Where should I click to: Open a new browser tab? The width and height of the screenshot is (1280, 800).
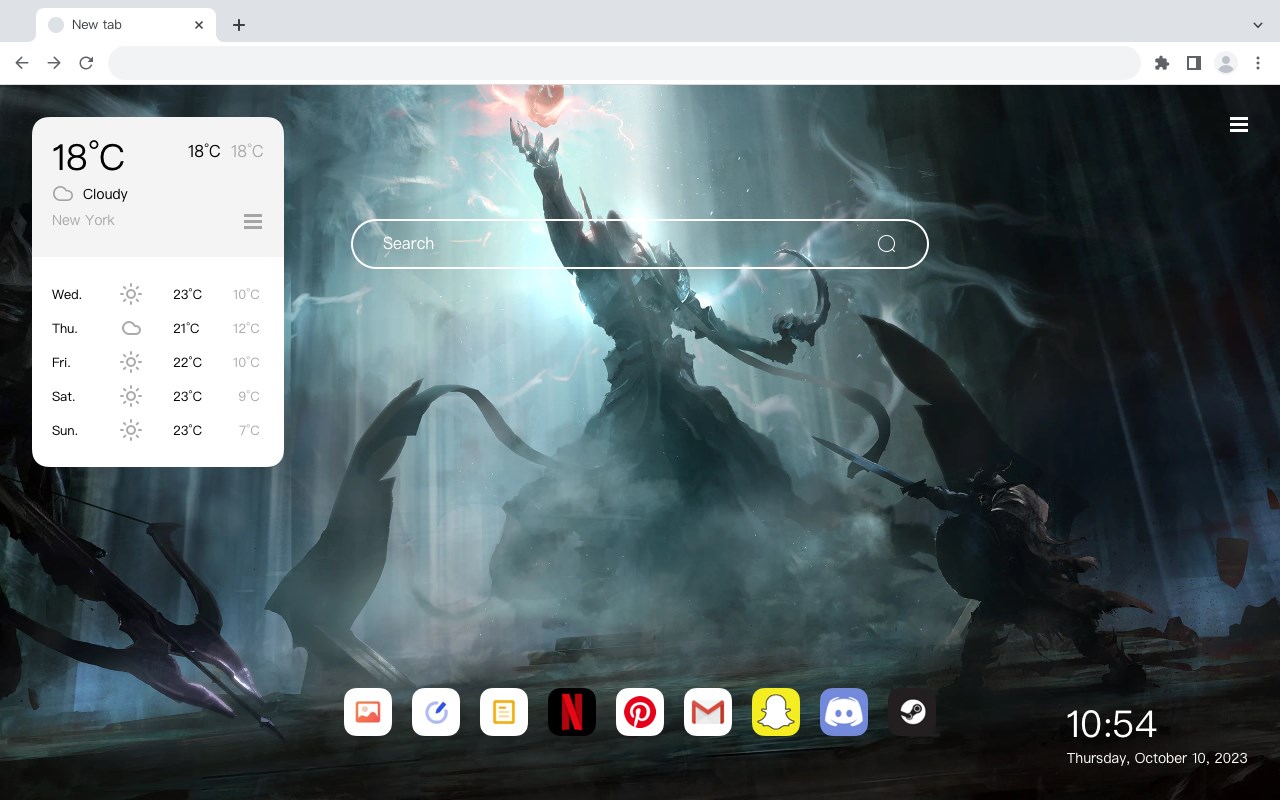[x=238, y=25]
